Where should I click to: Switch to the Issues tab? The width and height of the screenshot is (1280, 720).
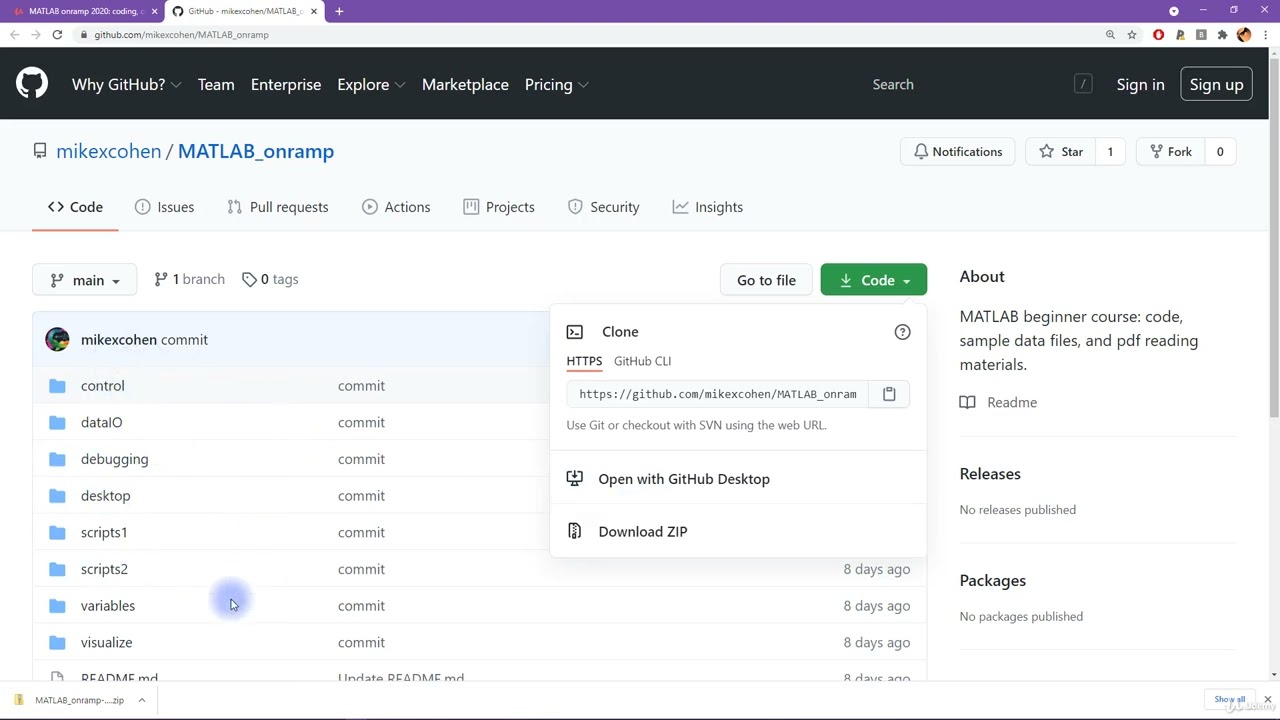[165, 207]
